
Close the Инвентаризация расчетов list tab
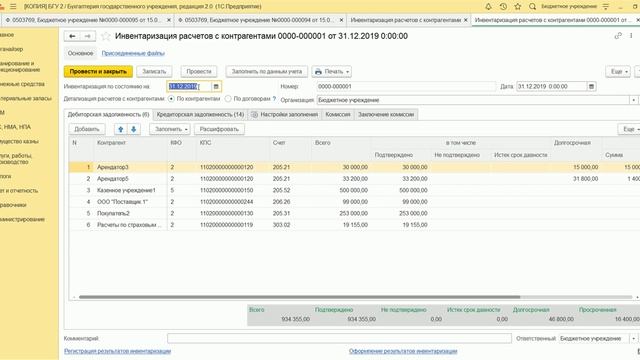point(466,20)
